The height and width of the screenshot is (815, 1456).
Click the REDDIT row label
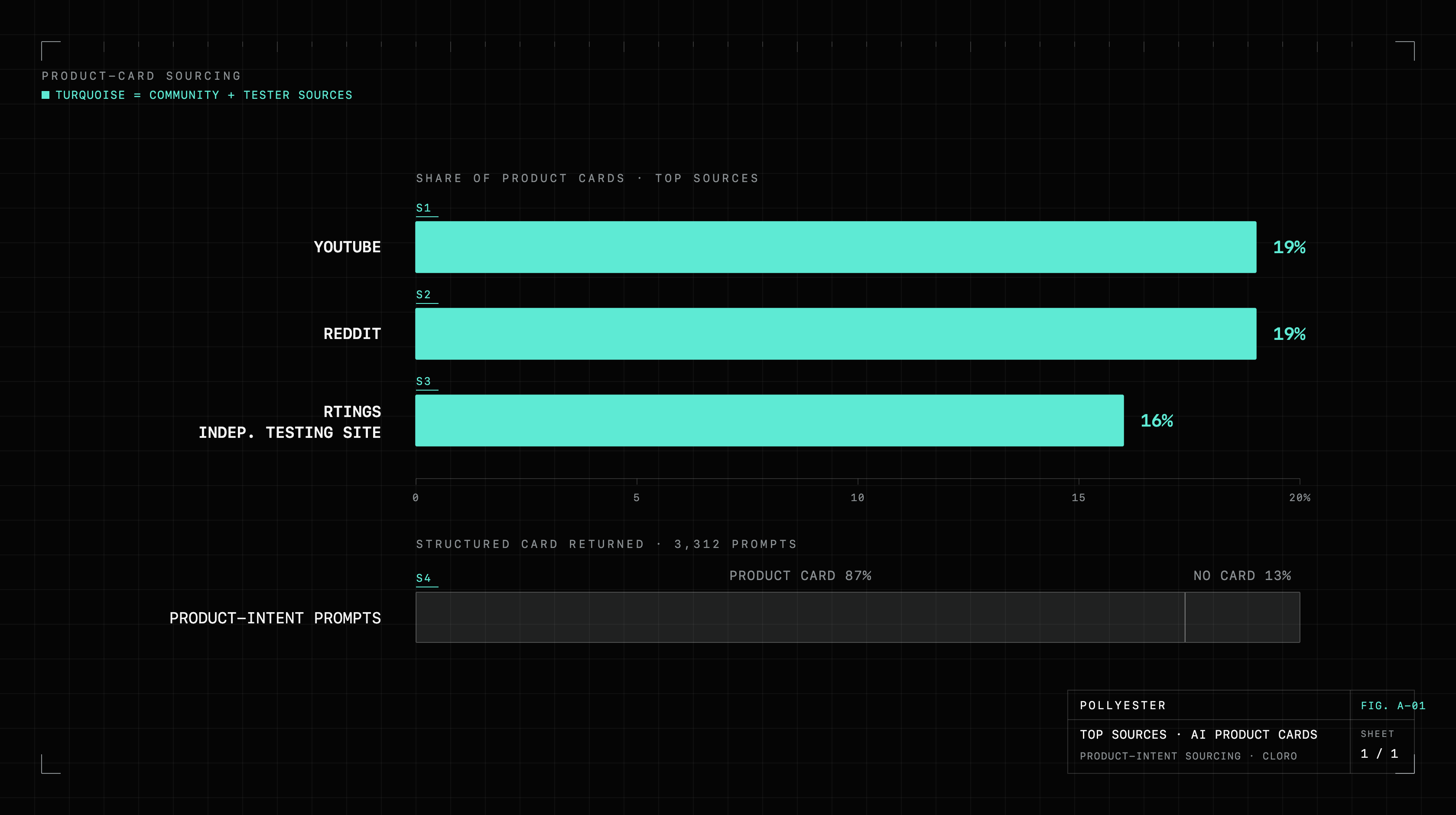352,334
